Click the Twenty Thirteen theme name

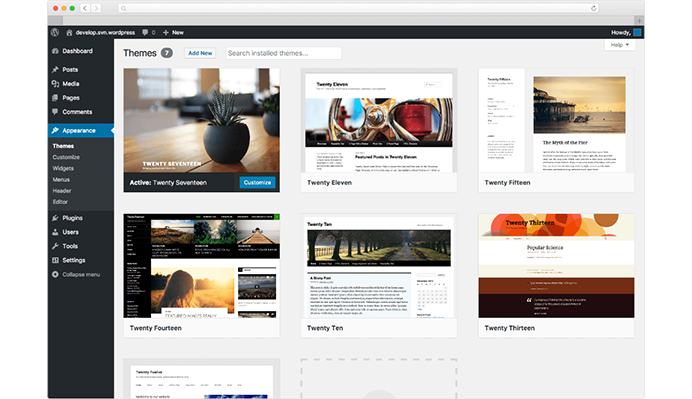coord(509,328)
